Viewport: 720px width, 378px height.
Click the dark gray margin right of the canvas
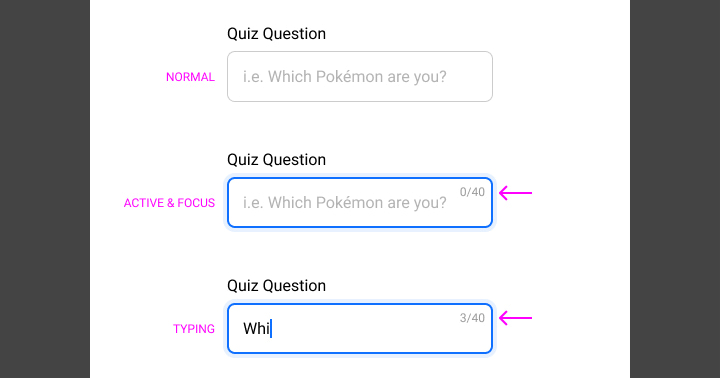click(x=675, y=189)
